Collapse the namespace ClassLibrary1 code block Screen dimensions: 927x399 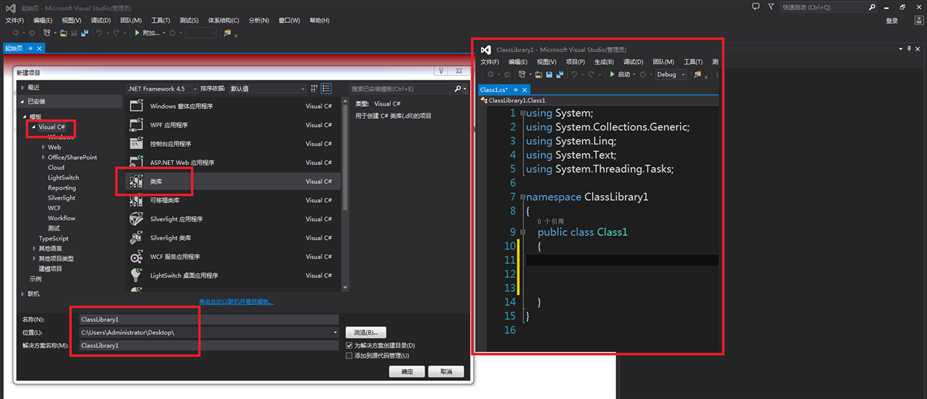point(522,197)
